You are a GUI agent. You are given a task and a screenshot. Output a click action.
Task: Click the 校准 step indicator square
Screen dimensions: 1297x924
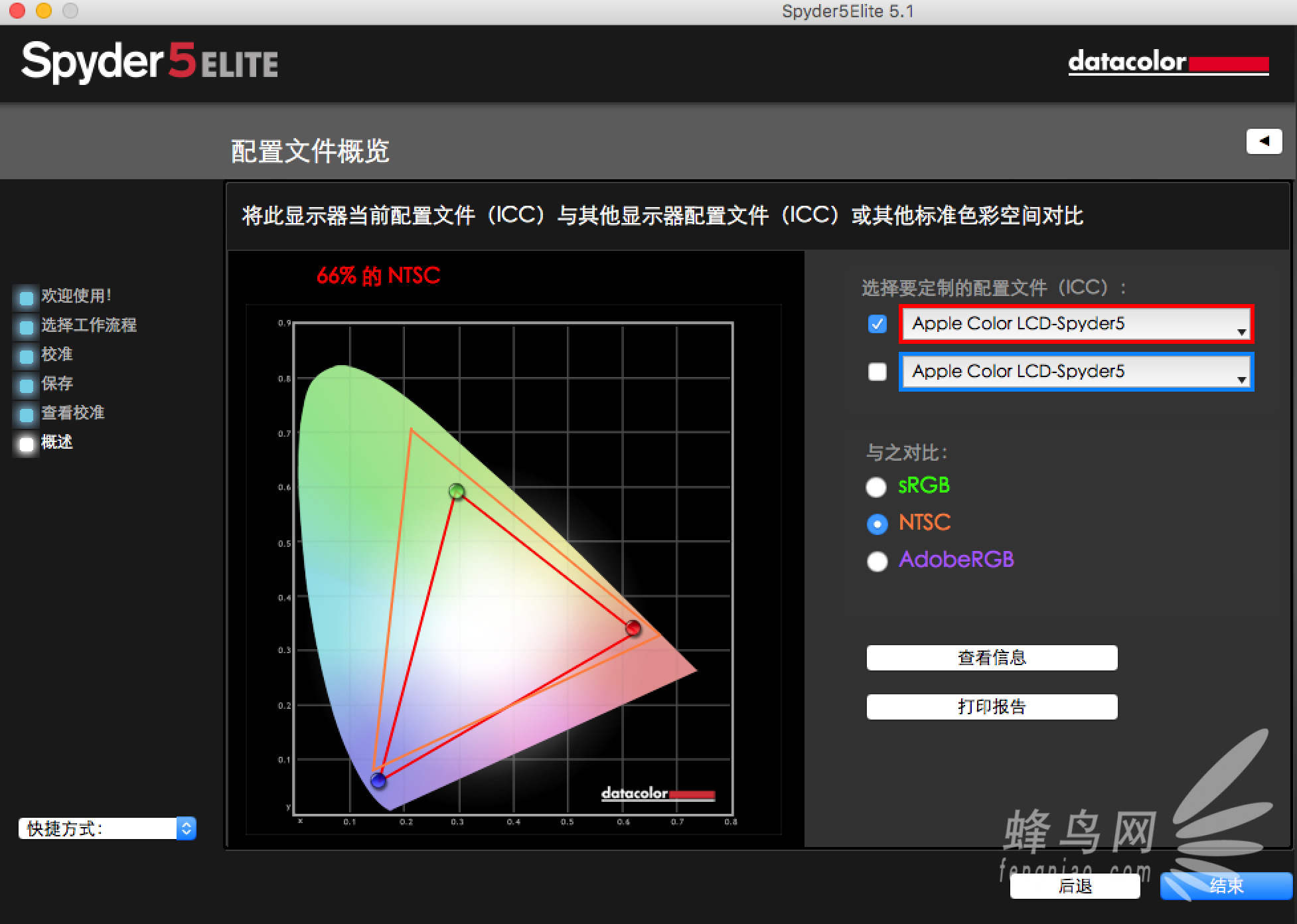point(26,356)
